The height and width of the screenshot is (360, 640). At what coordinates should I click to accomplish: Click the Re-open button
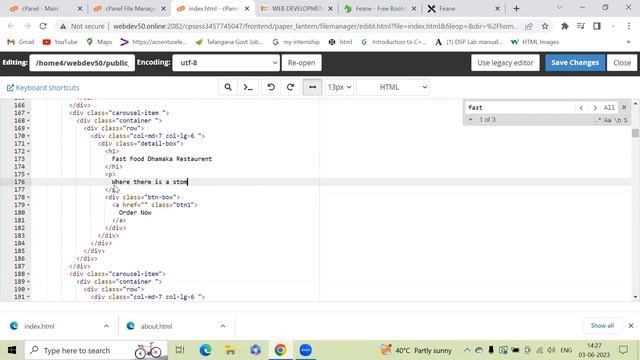pyautogui.click(x=301, y=63)
